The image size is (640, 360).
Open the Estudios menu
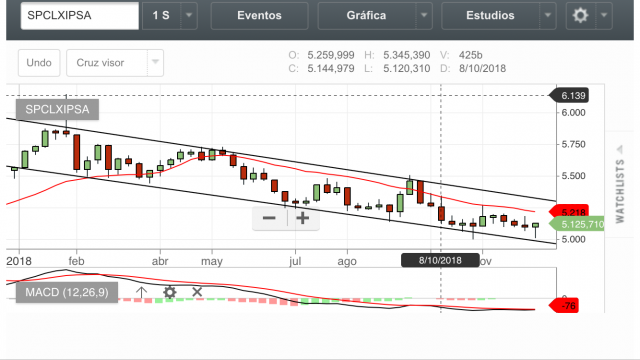[490, 16]
